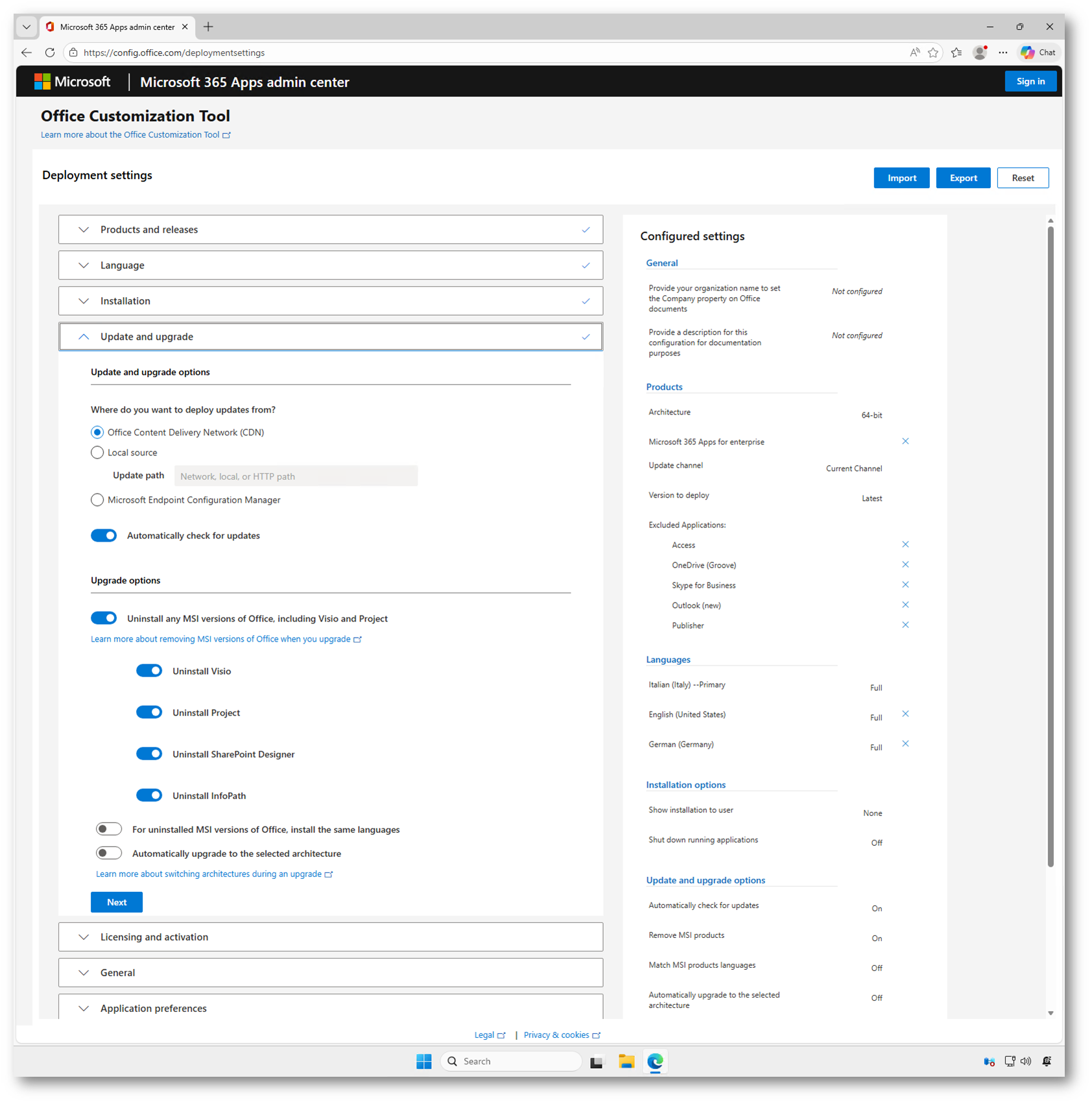Screen dimensions: 1092x1104
Task: Open the volume control in system tray
Action: pos(1026,1061)
